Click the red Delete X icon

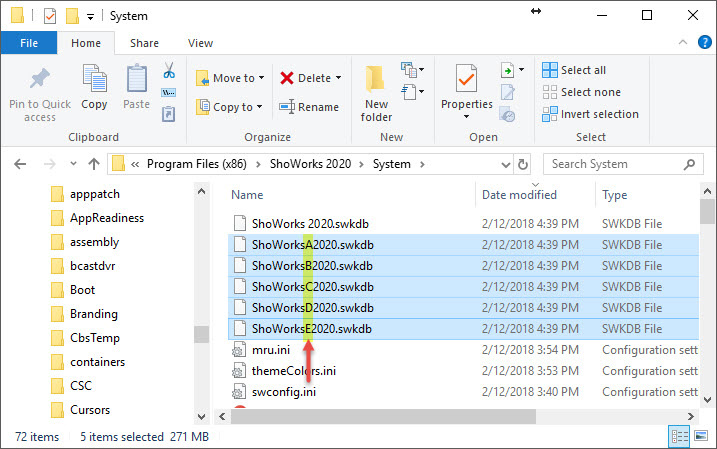point(287,78)
